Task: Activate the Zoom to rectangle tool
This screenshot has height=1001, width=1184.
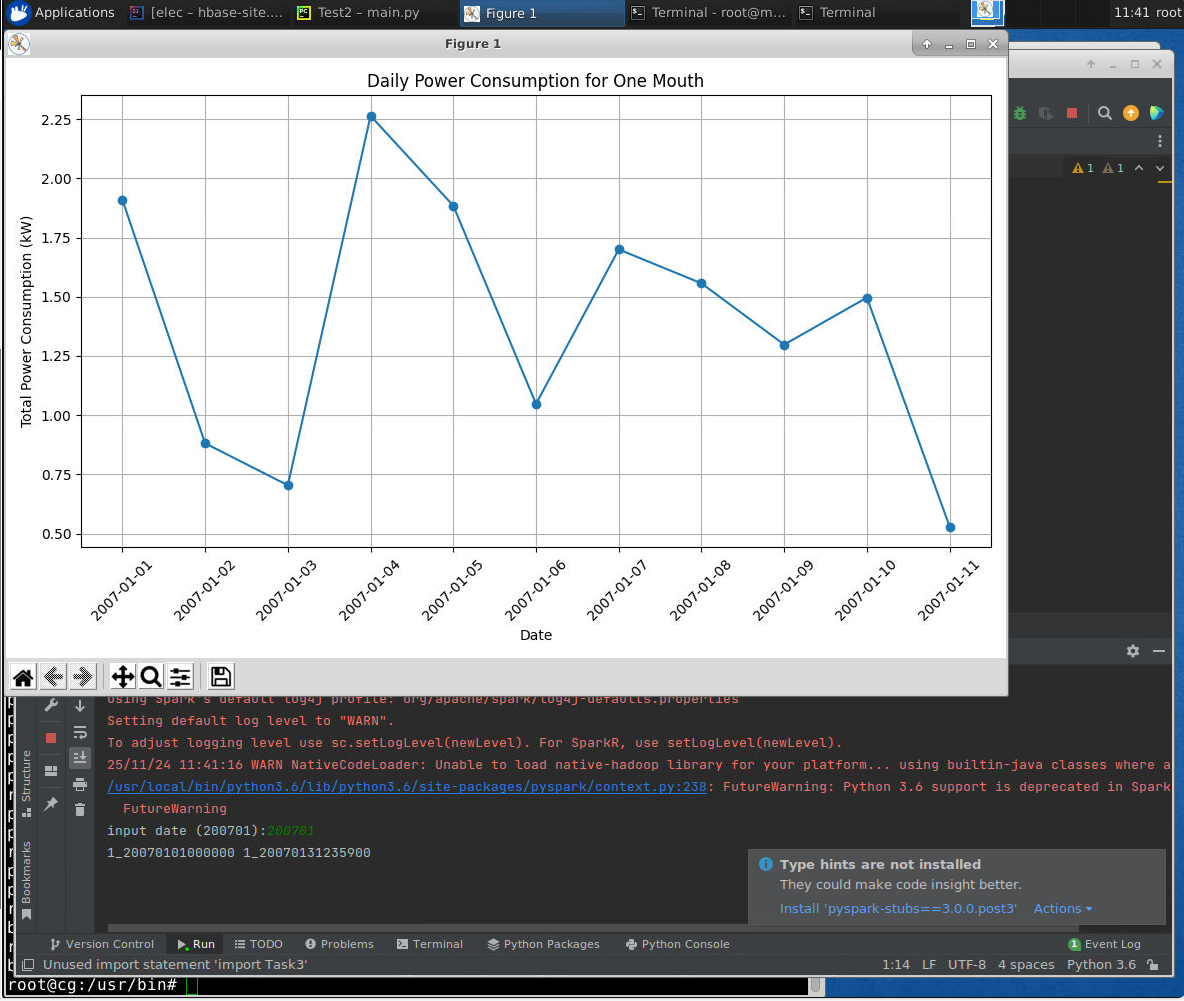Action: 151,677
